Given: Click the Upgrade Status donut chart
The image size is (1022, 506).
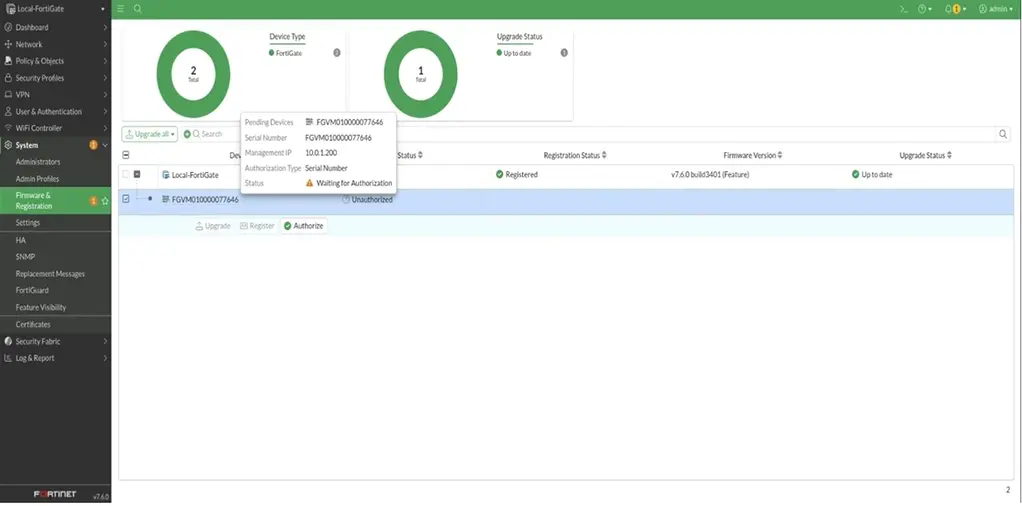Looking at the screenshot, I should [x=420, y=74].
